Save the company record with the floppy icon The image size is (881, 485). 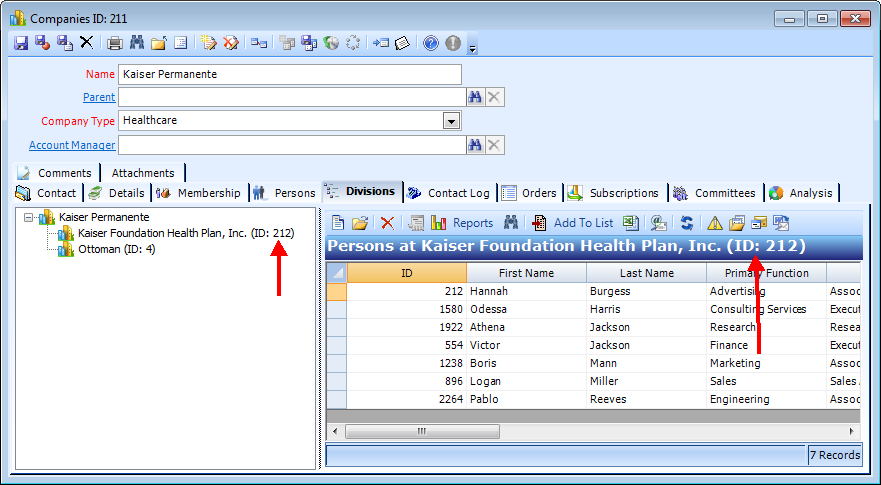[x=21, y=43]
